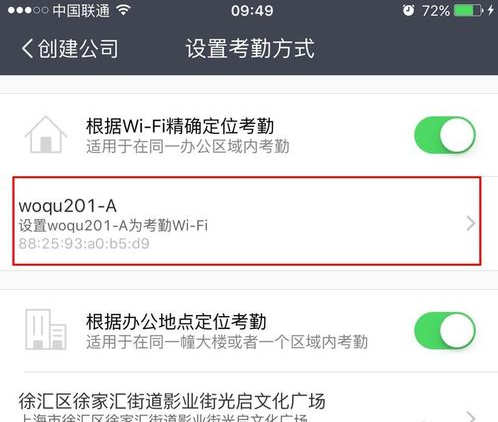Tap the alarm clock status icon

pos(408,10)
